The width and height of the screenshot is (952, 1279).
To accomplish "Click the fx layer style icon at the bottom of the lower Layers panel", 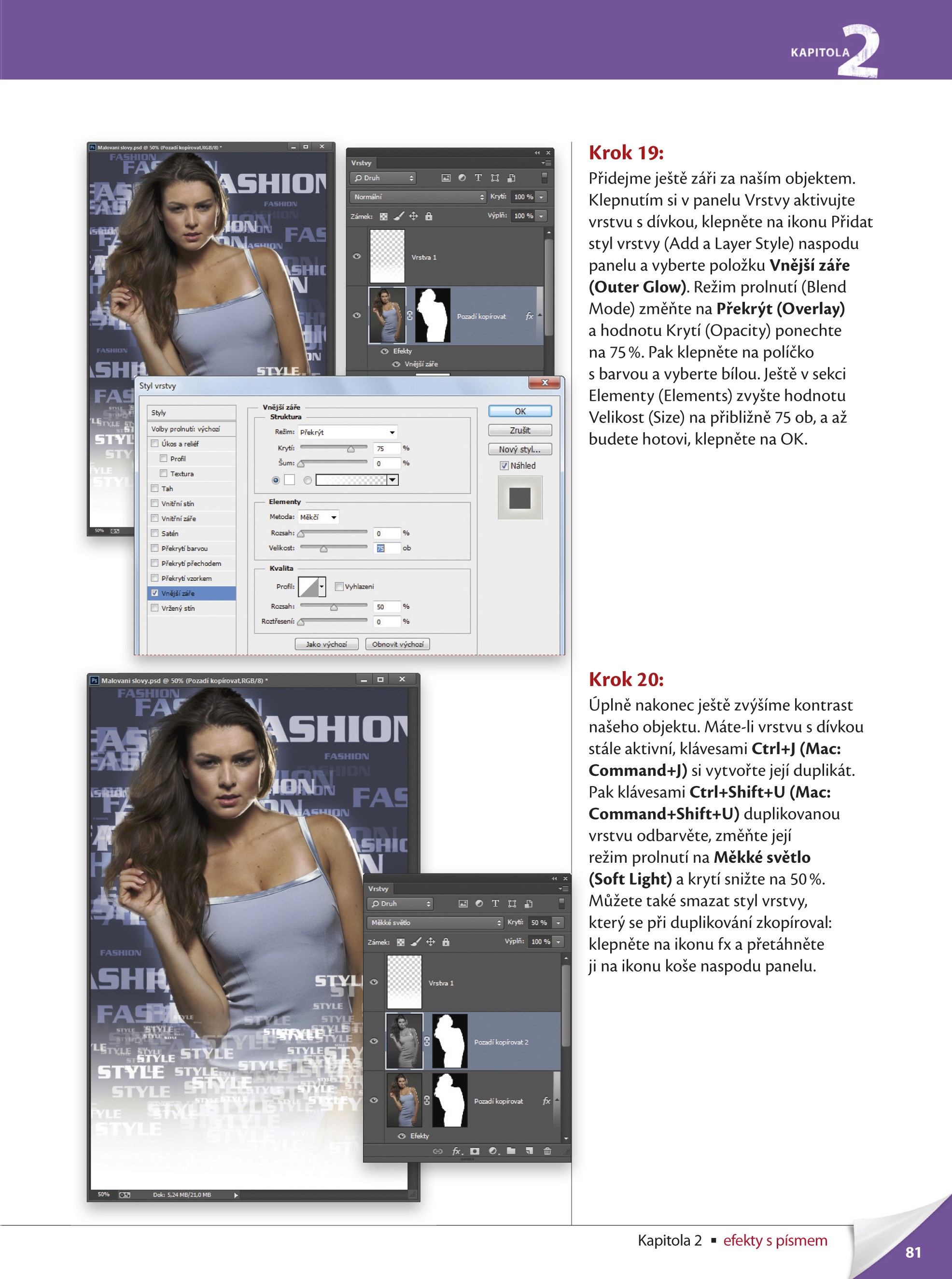I will click(456, 1151).
